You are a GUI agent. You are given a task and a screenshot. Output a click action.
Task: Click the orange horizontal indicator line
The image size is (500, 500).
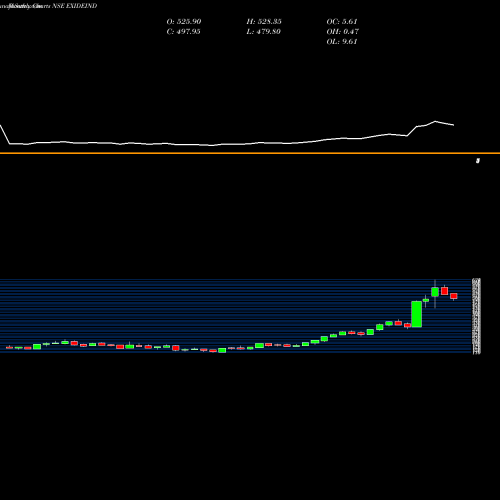[x=250, y=153]
